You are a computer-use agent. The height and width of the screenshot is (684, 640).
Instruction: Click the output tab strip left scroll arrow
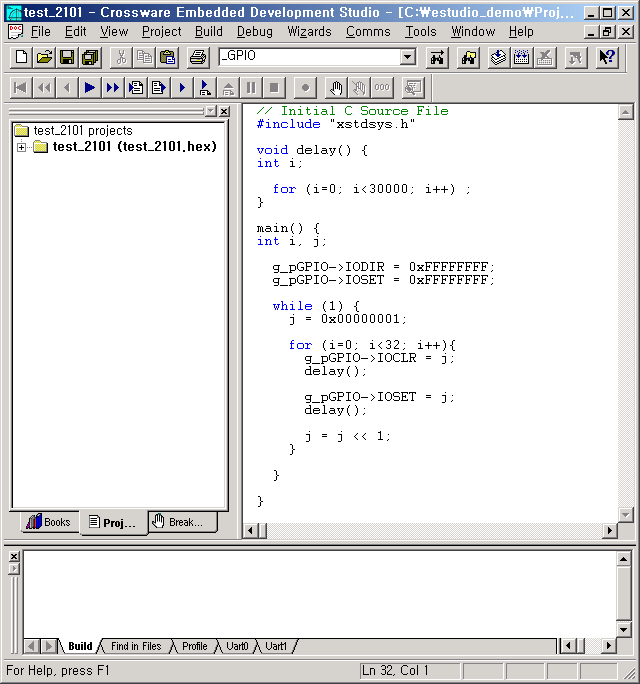31,646
